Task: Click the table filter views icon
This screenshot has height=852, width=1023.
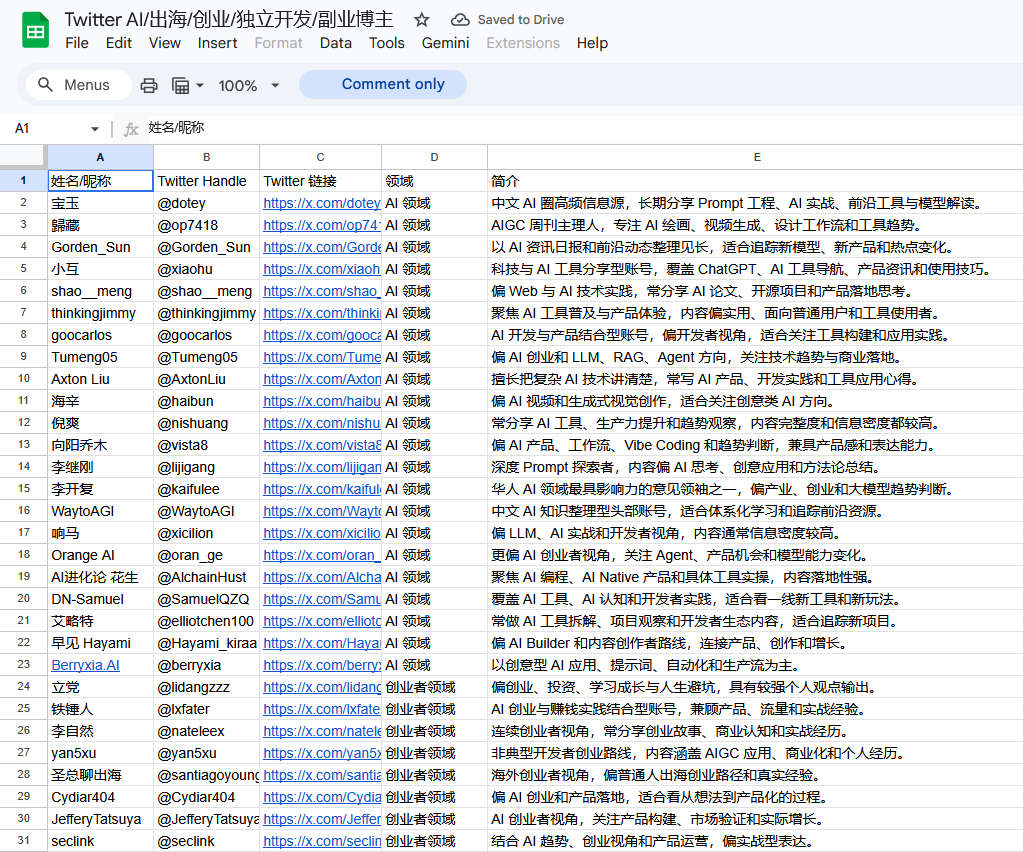Action: click(181, 85)
